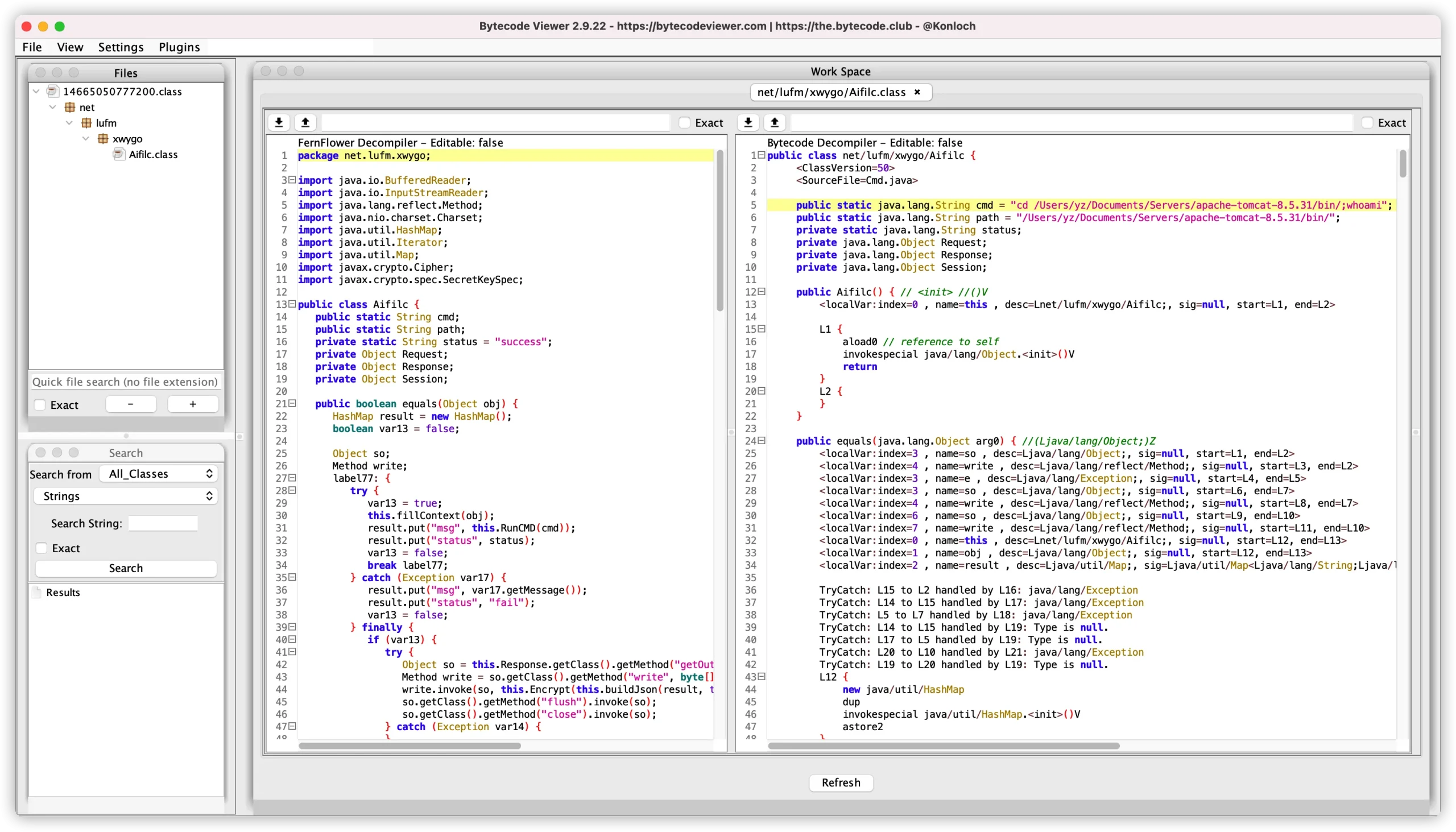
Task: Select the 14665050777200.class file icon
Action: (x=53, y=92)
